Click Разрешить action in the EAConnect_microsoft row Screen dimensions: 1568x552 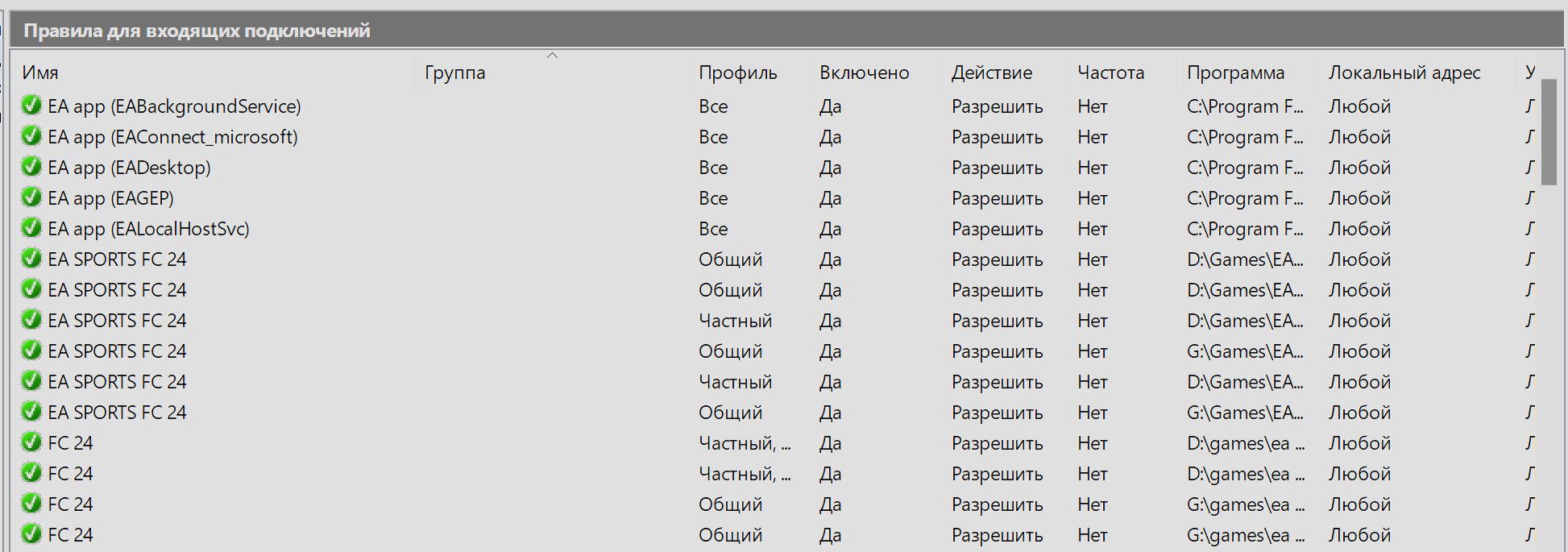(998, 137)
